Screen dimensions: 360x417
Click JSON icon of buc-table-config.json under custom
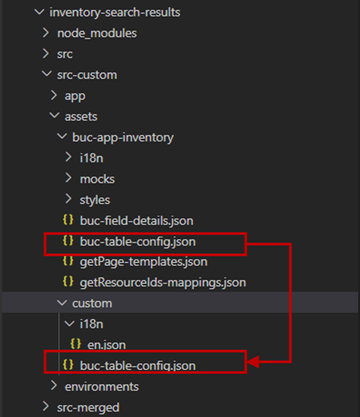click(68, 365)
